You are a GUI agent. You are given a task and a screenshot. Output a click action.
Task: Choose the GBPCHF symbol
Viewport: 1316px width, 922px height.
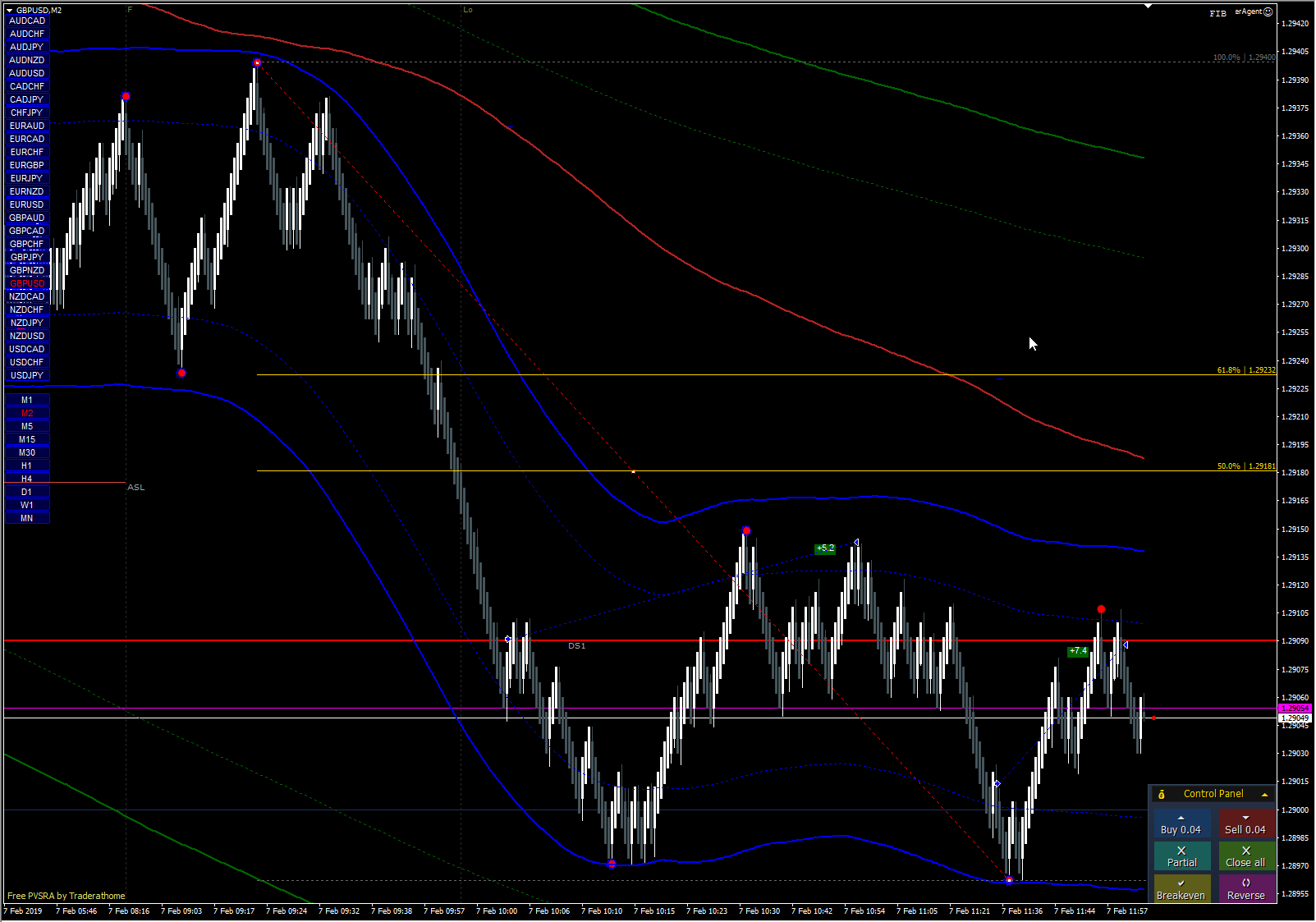point(27,244)
